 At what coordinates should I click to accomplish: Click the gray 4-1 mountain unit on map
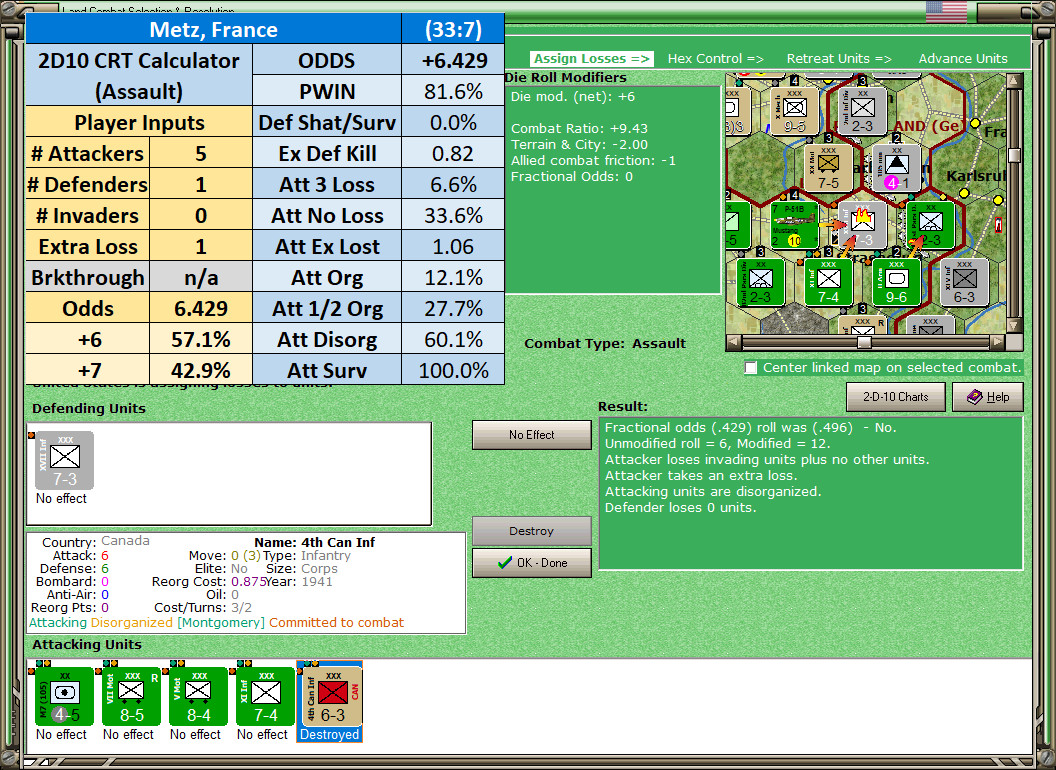pyautogui.click(x=896, y=168)
